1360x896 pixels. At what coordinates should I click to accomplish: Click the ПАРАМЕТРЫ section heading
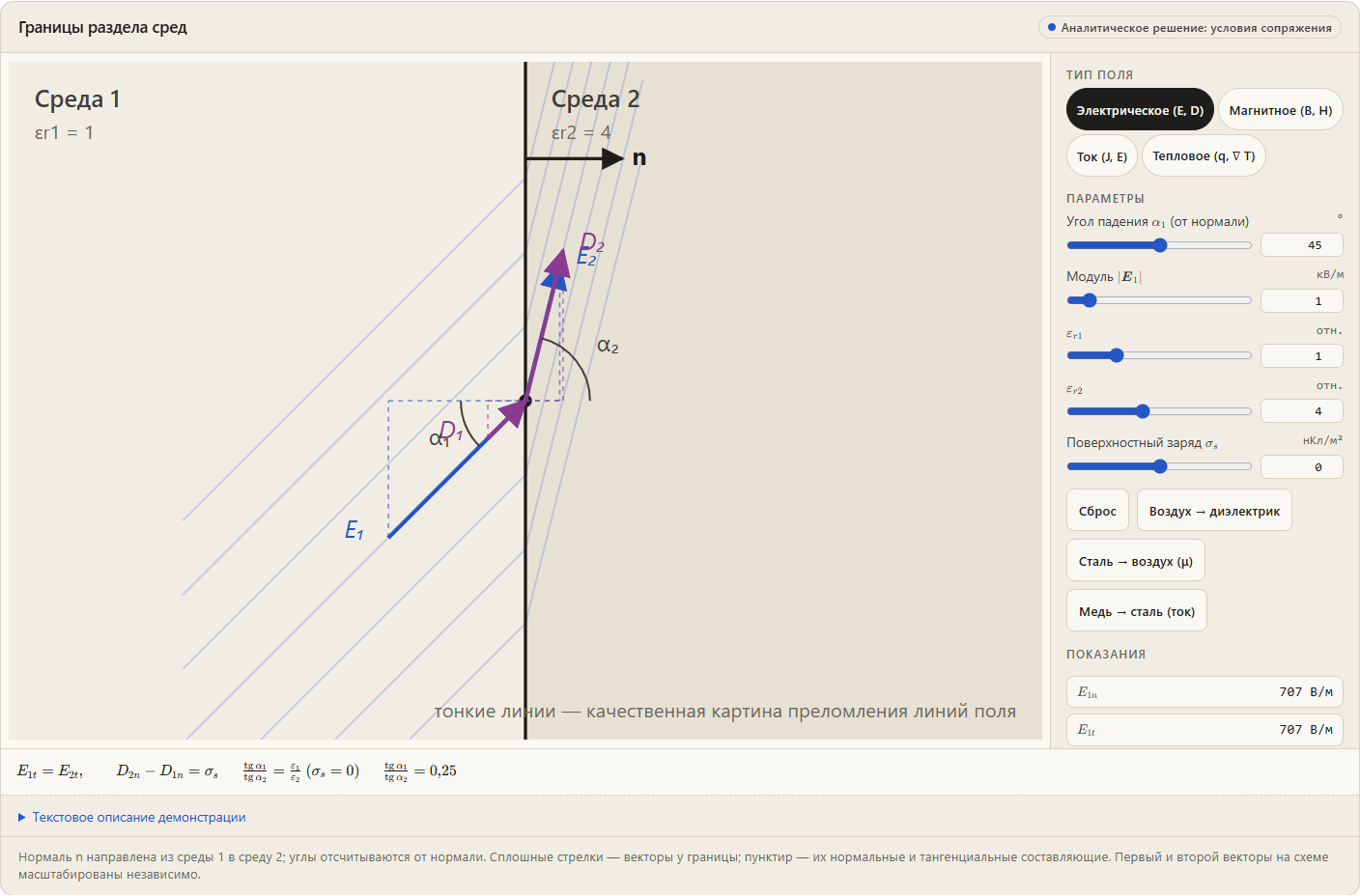point(1105,199)
